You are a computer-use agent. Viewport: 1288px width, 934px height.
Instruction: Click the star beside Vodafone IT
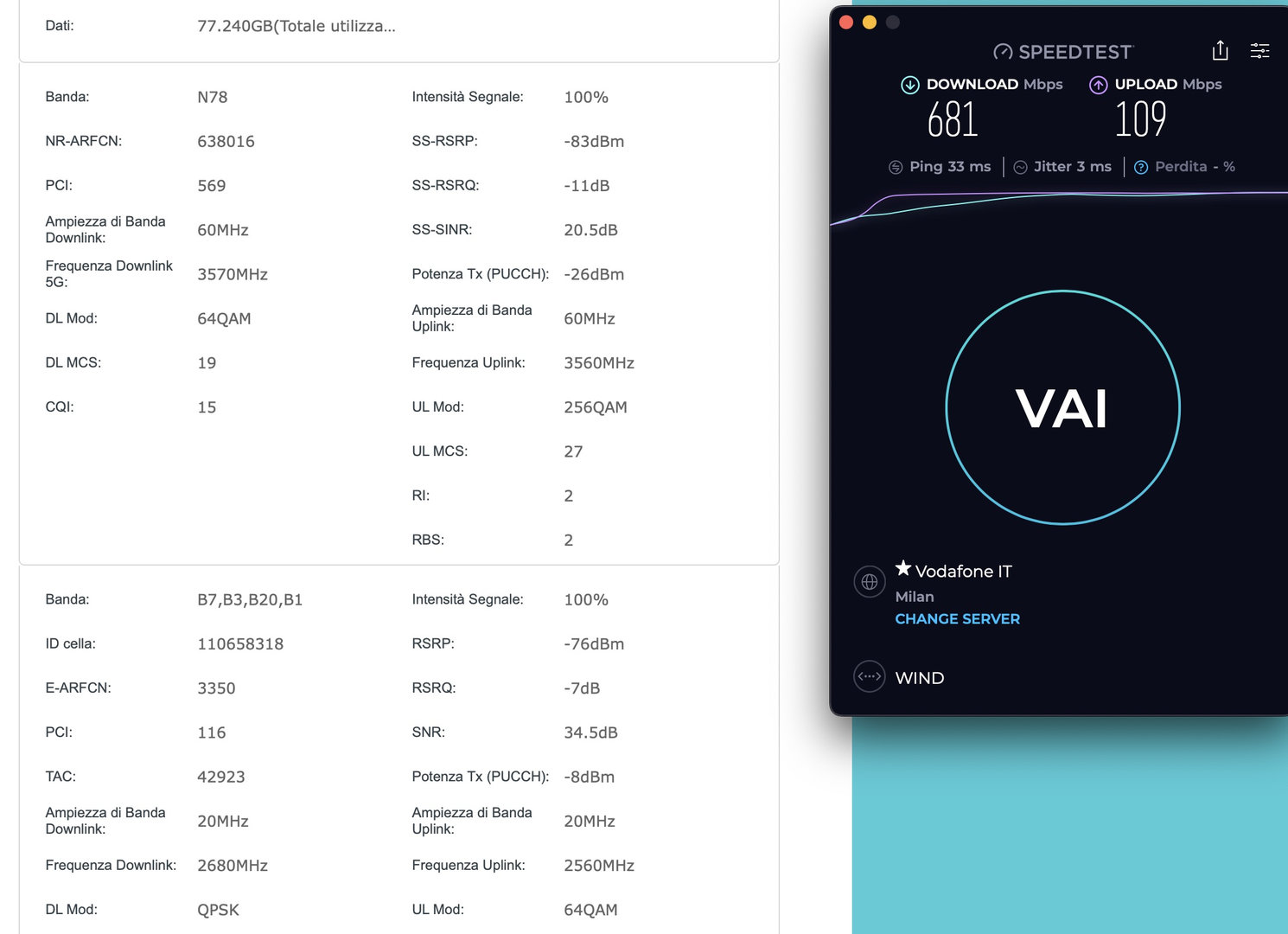903,568
